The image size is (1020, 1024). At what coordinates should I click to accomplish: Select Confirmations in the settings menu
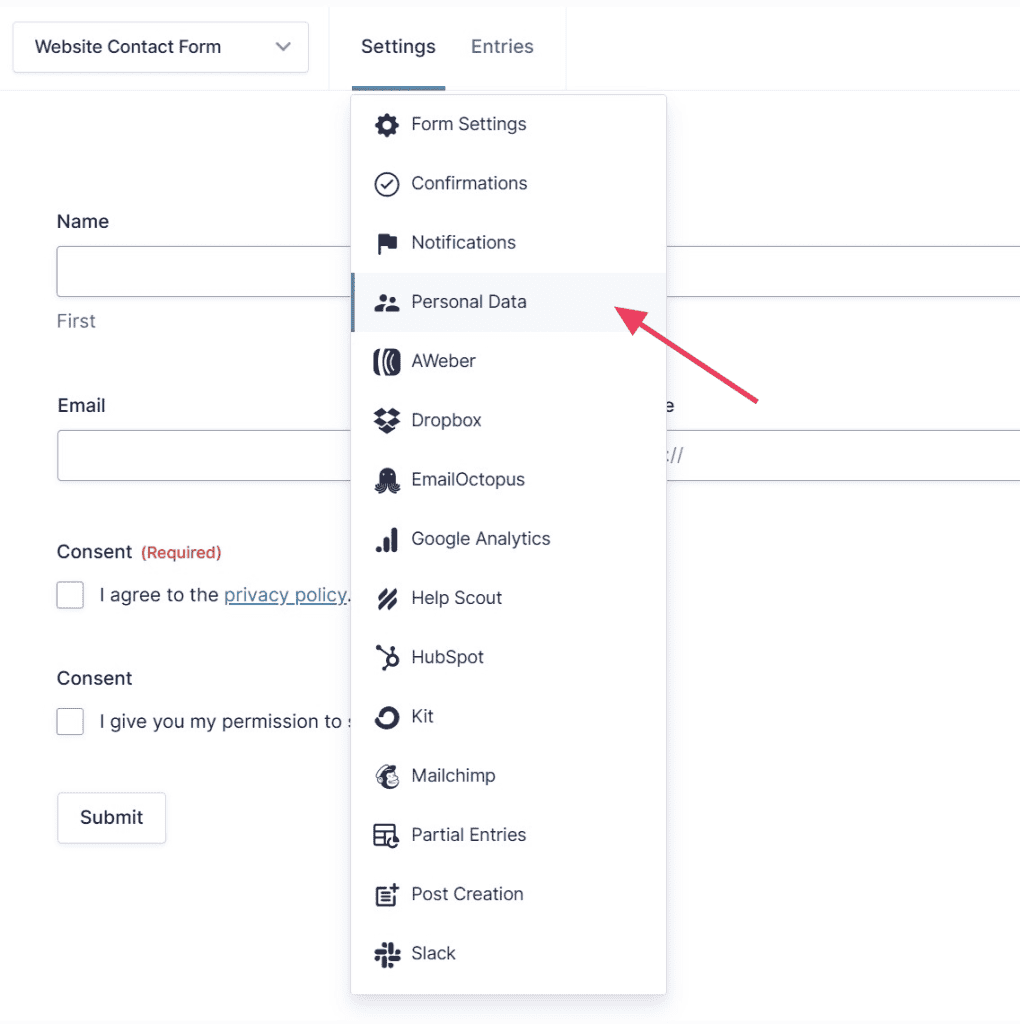pos(508,184)
